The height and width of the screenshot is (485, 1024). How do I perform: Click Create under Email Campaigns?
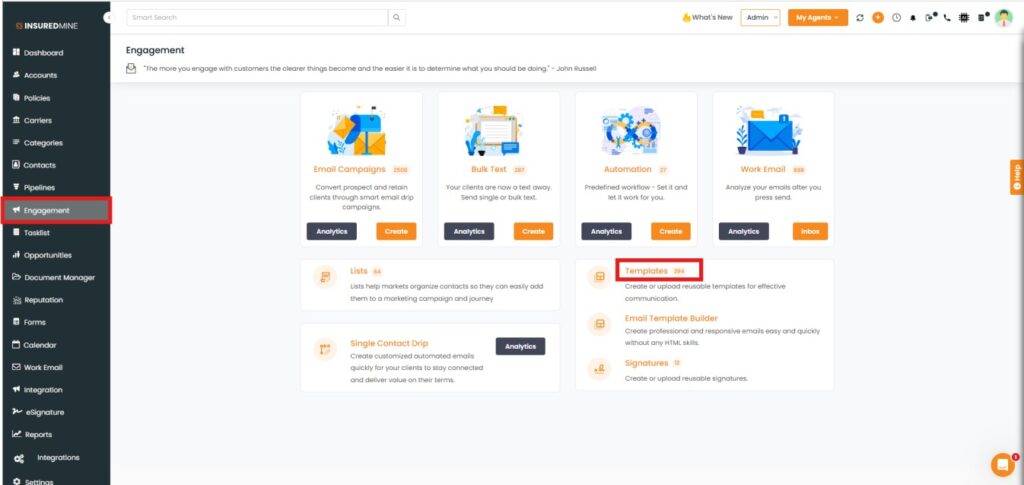pos(396,231)
